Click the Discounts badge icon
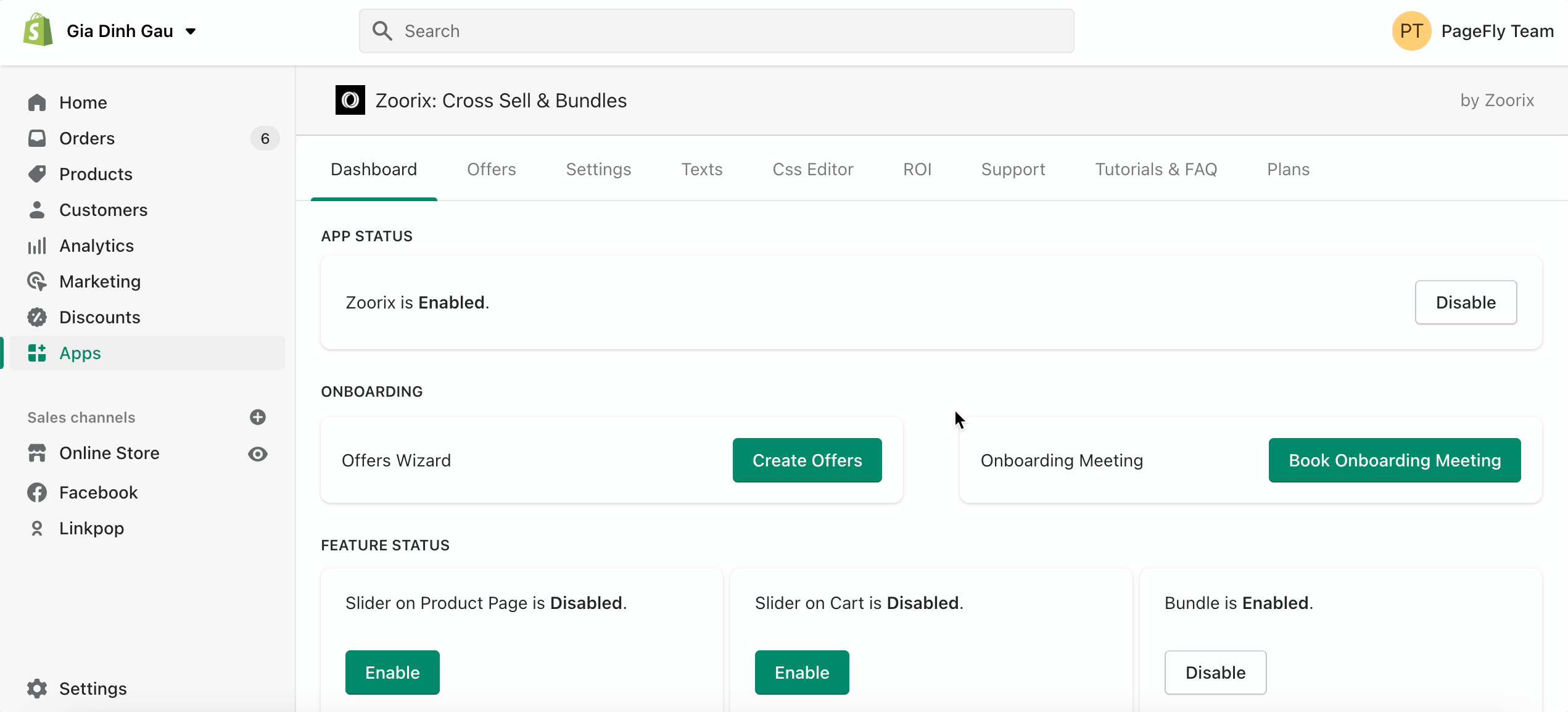The image size is (1568, 712). (37, 317)
